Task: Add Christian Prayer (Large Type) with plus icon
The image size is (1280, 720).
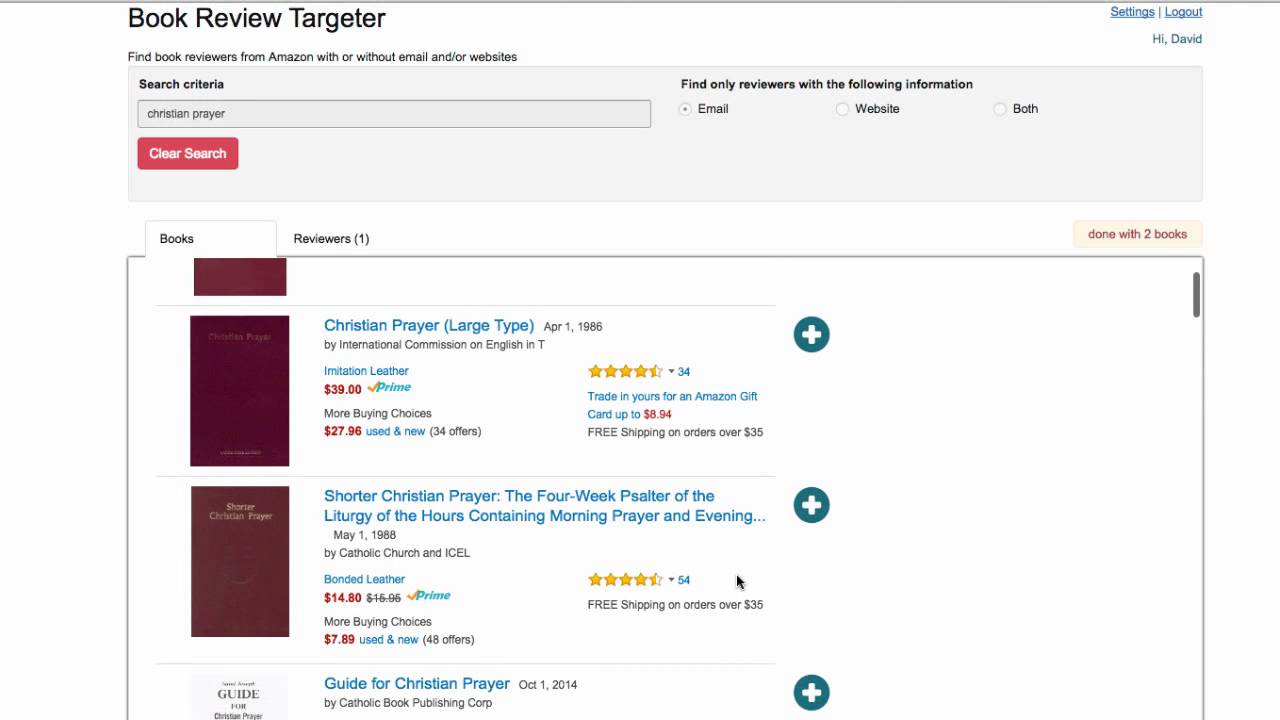Action: click(x=811, y=334)
